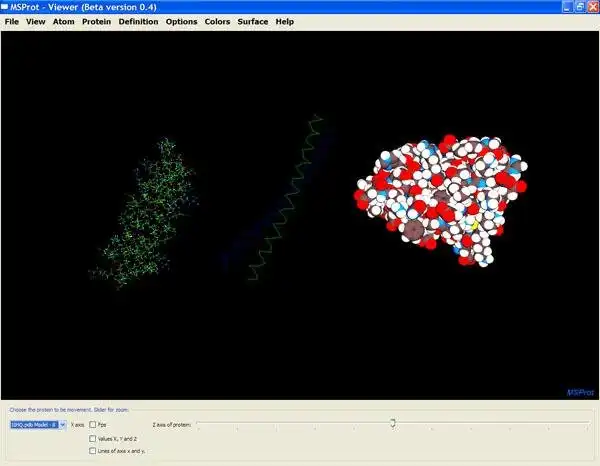Open the Help menu
600x466 pixels.
click(285, 22)
